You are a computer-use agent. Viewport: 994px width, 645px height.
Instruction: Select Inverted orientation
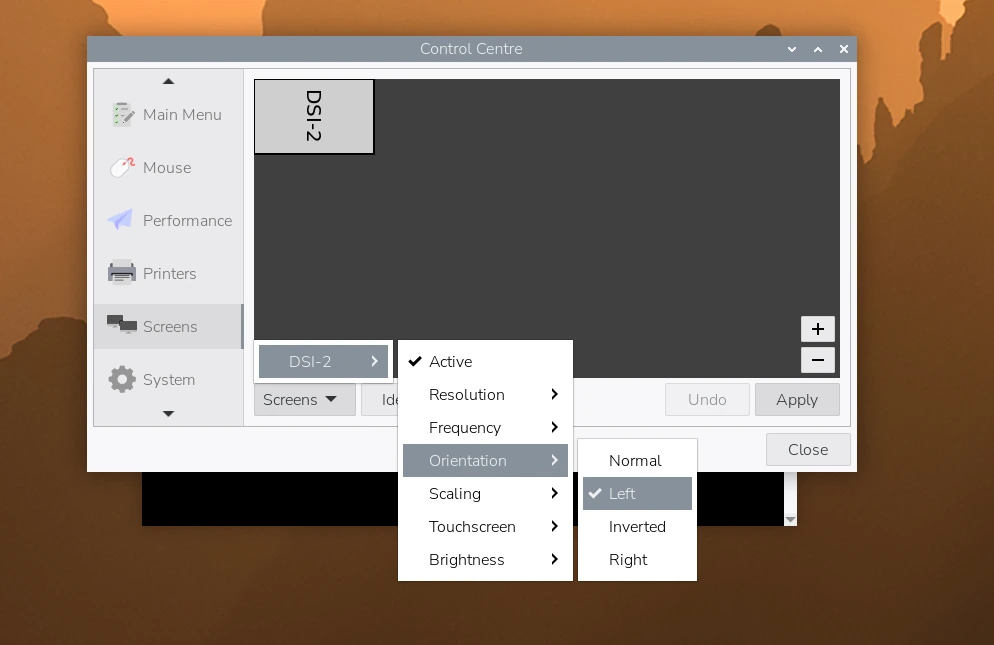coord(637,526)
